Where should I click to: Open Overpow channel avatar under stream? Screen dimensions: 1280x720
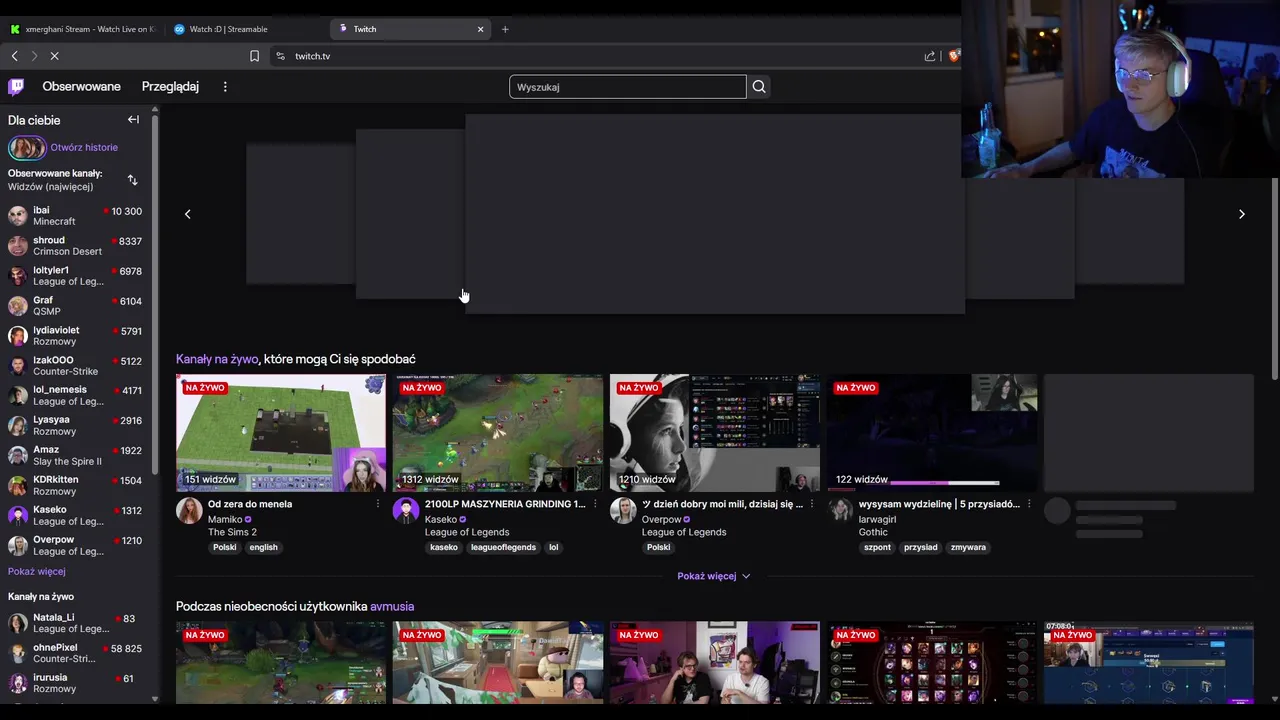623,511
